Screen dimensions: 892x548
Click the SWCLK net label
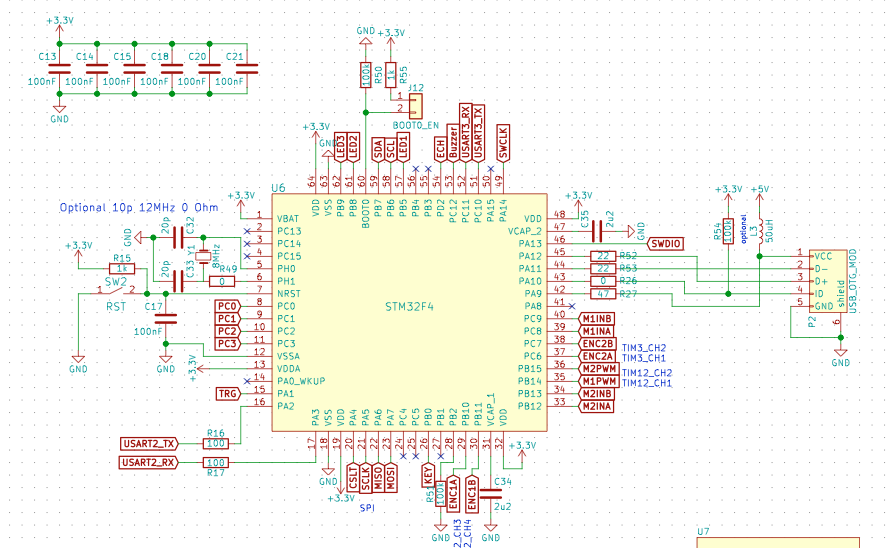pyautogui.click(x=503, y=143)
